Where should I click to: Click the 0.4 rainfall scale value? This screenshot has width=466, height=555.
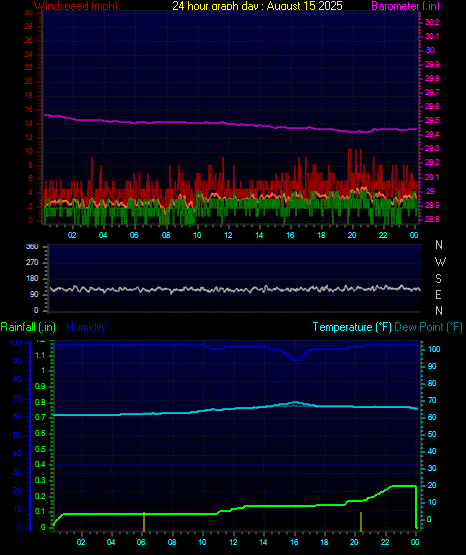(40, 464)
